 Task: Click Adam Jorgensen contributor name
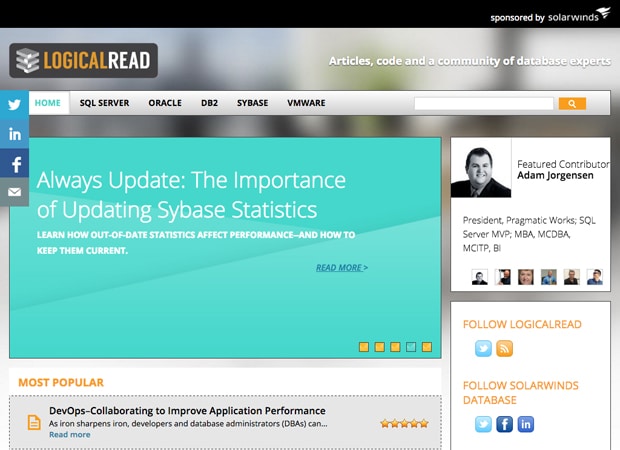(555, 175)
